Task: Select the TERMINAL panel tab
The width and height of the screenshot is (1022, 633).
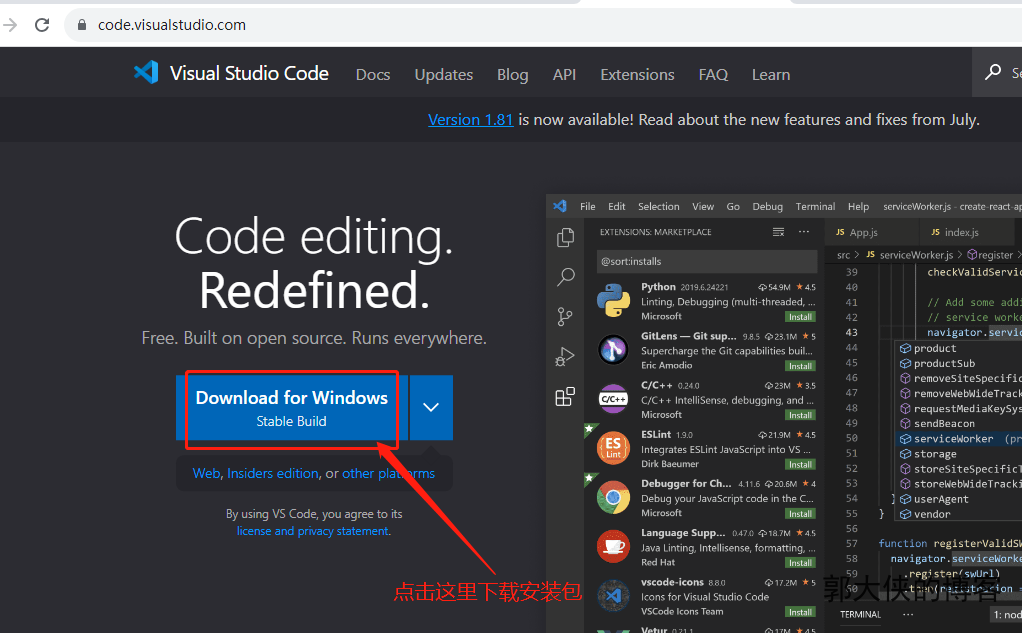Action: pos(860,614)
